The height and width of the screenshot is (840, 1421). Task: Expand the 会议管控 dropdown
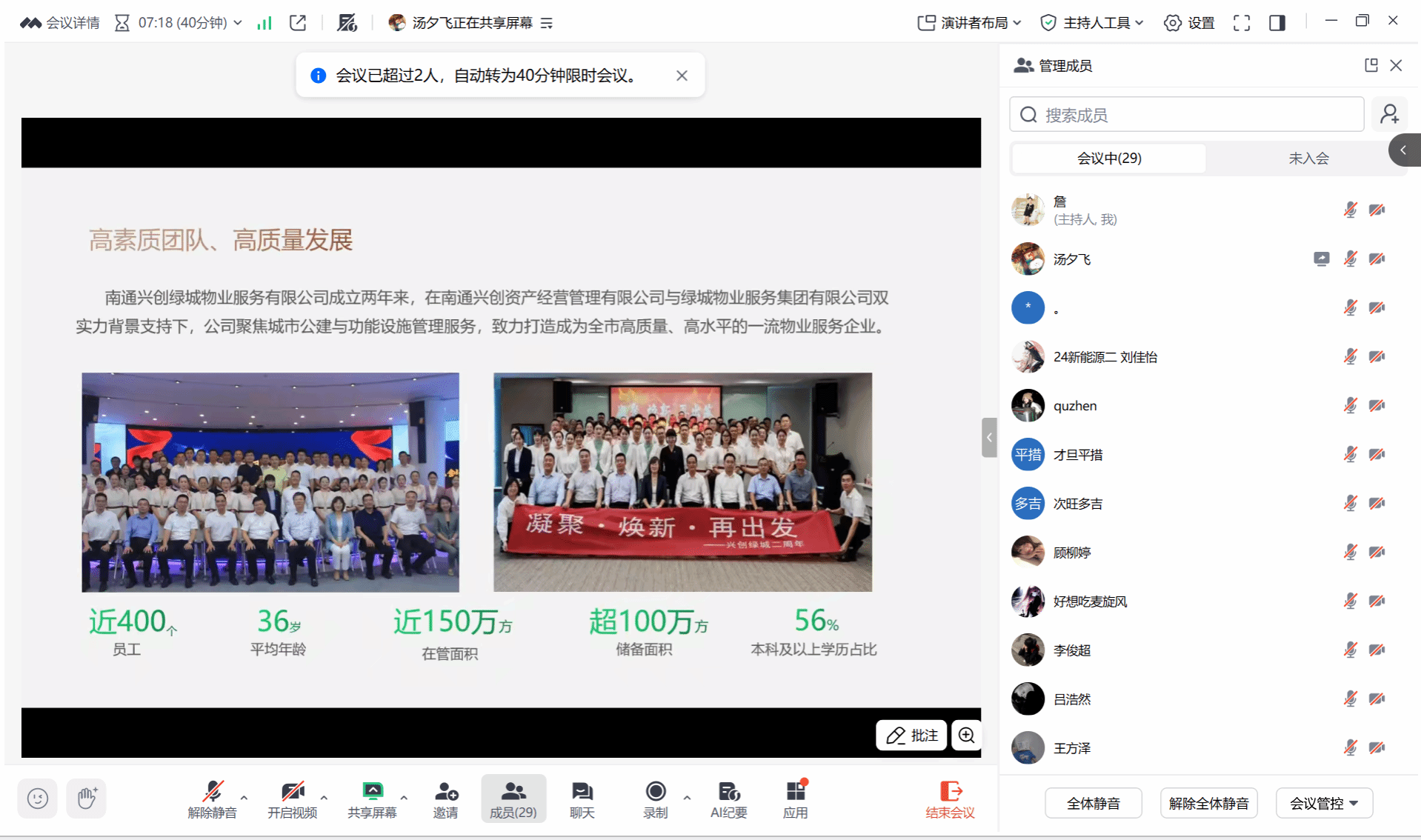(x=1324, y=804)
